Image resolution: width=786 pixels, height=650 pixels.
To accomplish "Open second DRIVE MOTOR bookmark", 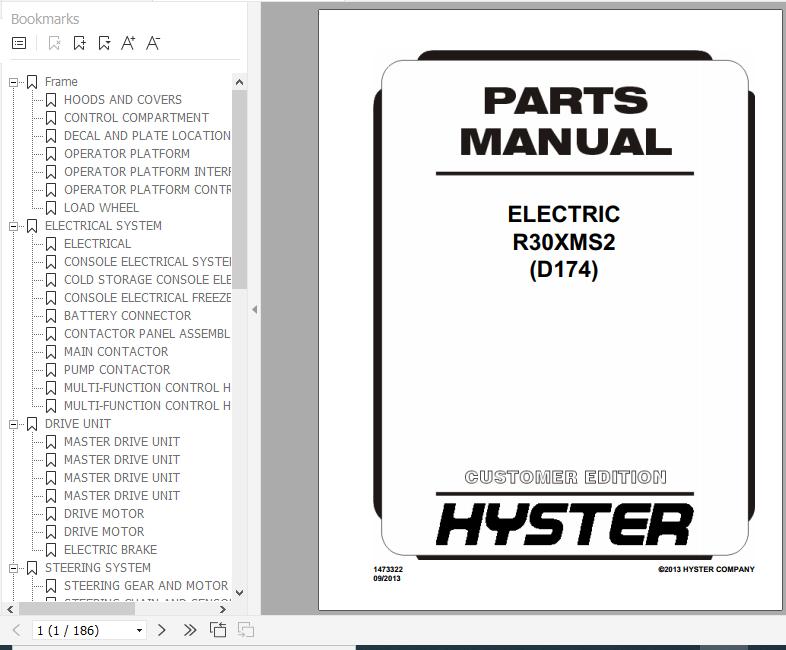I will (104, 532).
